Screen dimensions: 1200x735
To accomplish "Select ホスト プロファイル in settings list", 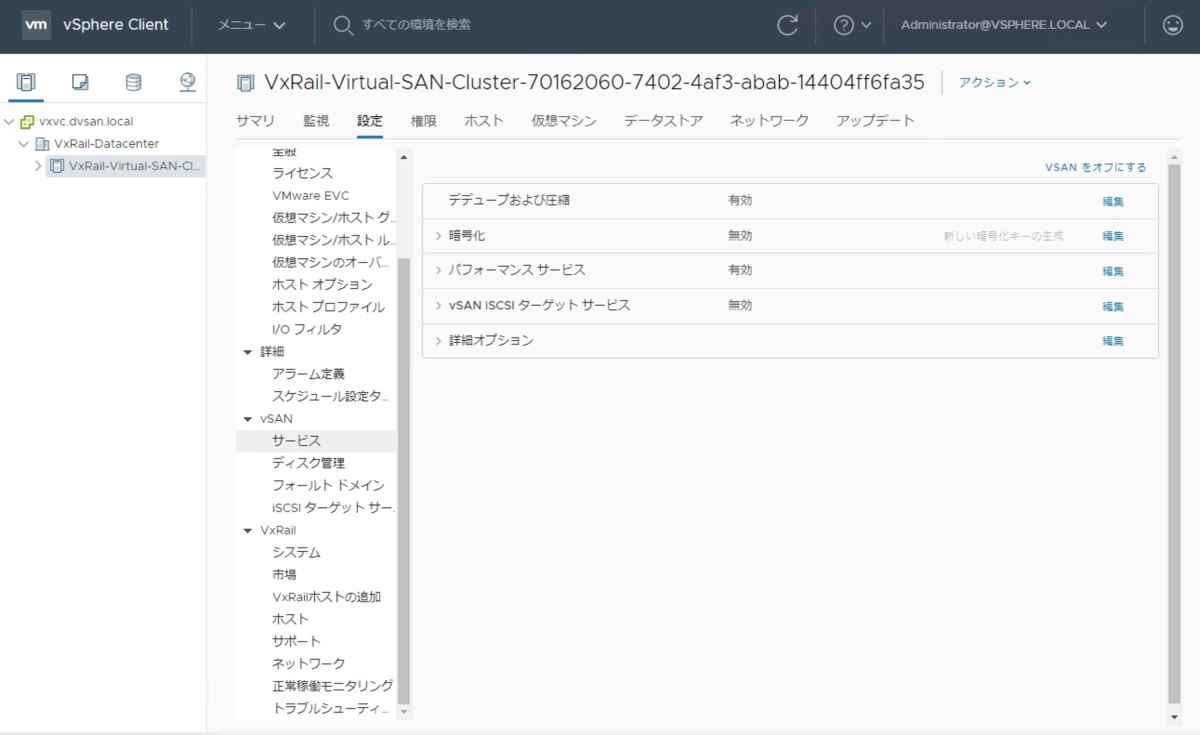I will click(x=328, y=307).
